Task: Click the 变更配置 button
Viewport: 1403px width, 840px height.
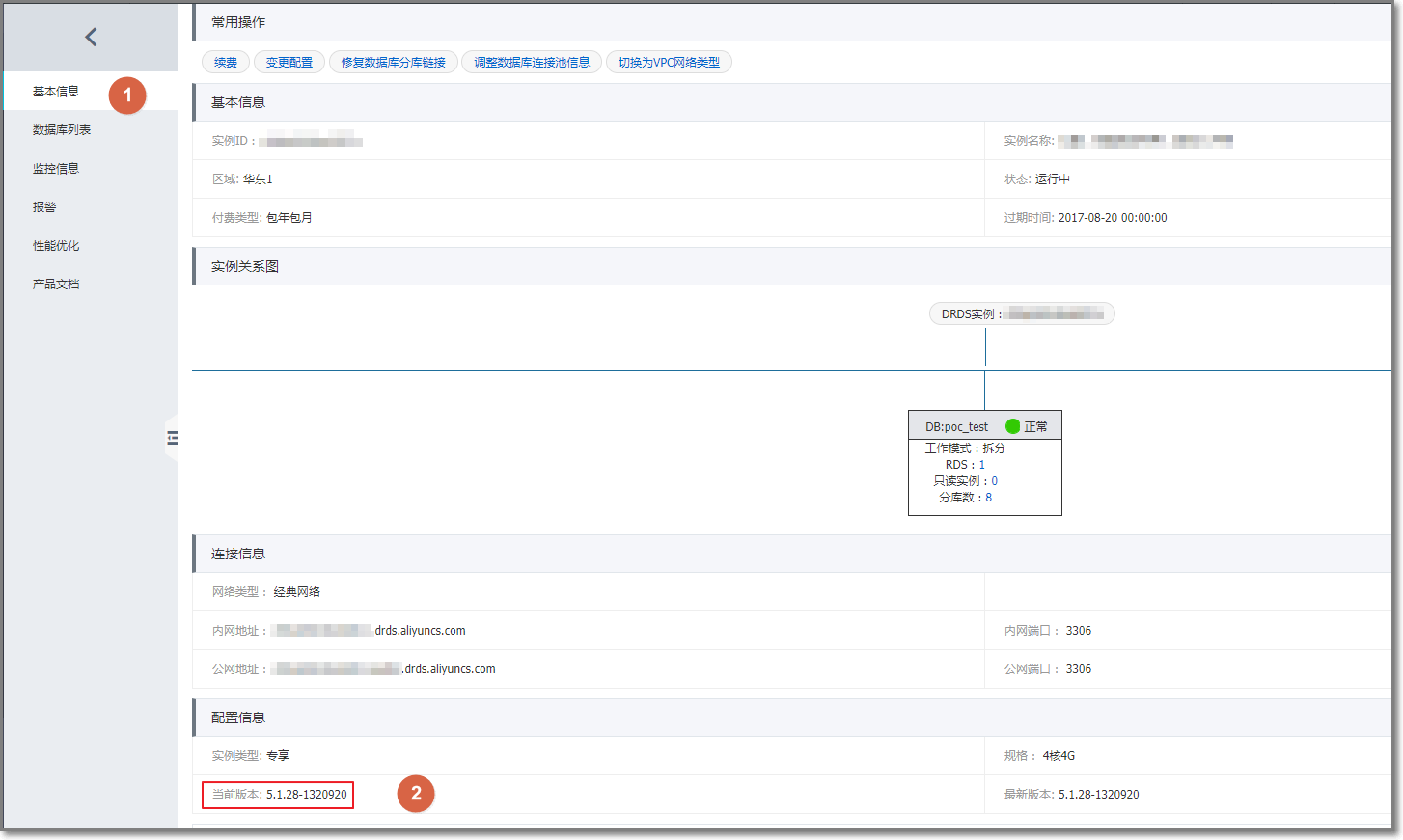Action: tap(289, 63)
